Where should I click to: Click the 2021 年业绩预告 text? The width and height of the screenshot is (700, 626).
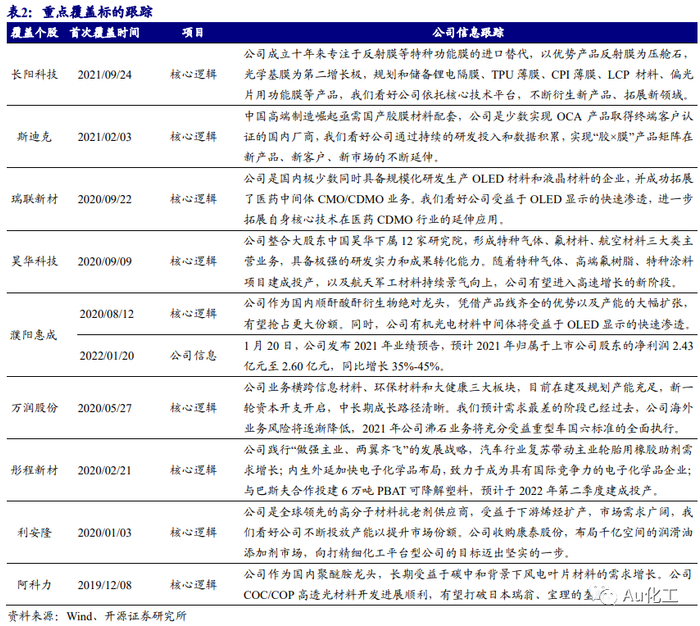coord(468,356)
